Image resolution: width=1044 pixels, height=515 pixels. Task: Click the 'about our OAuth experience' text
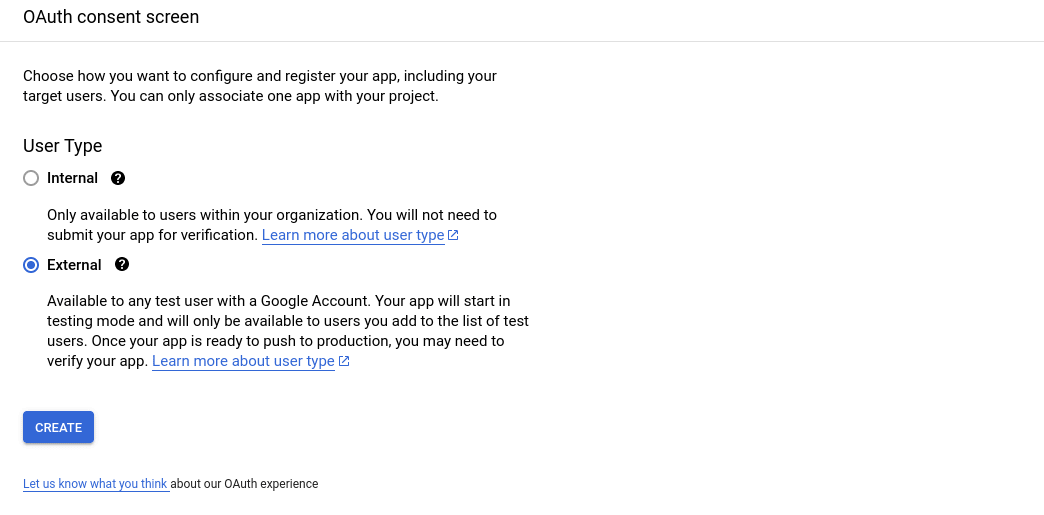[244, 484]
